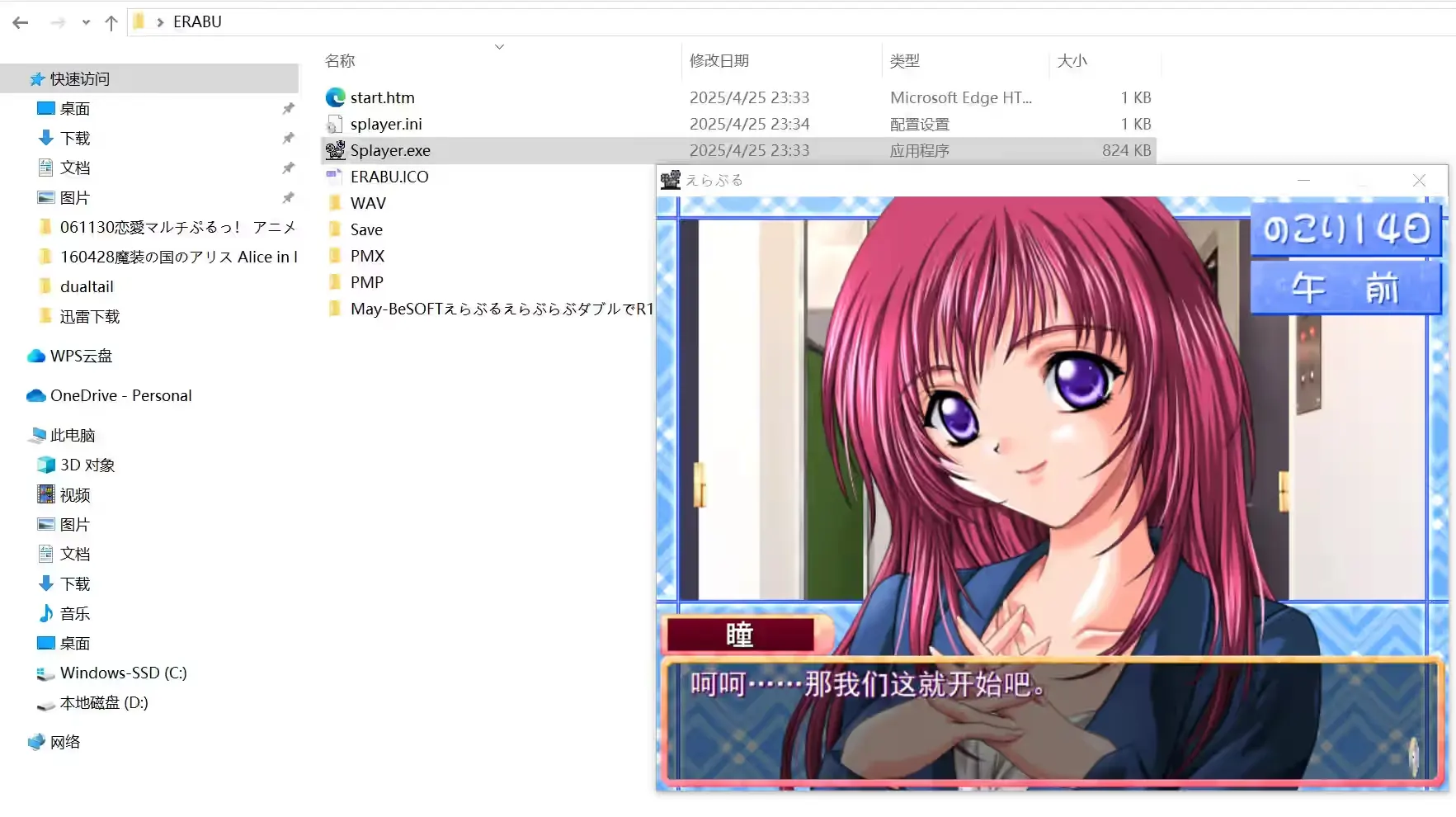1456x817 pixels.
Task: Click 应用程序 type of Splayer.exe
Action: pos(920,151)
